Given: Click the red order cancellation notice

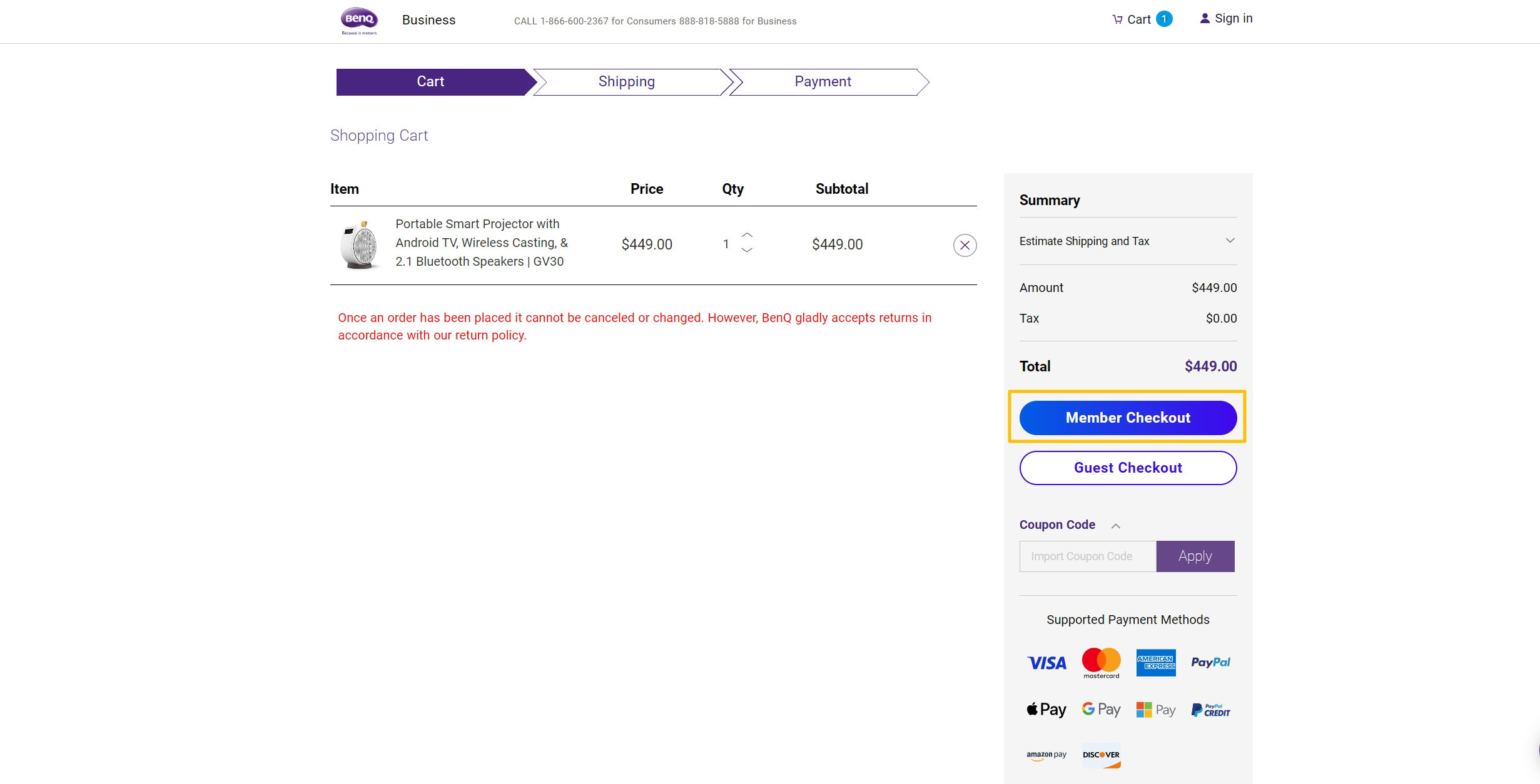Looking at the screenshot, I should click(x=635, y=326).
